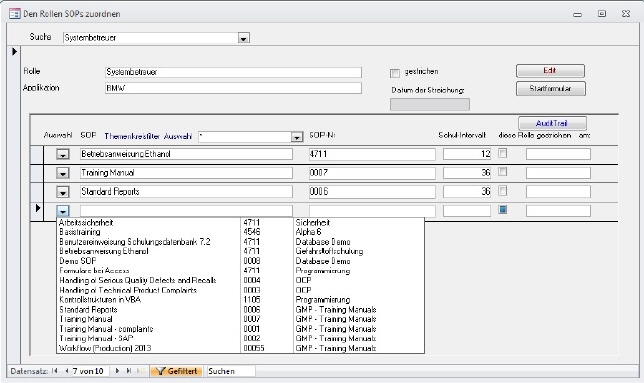The image size is (644, 383).
Task: Click the Suchen box in navigation bar
Action: 231,371
